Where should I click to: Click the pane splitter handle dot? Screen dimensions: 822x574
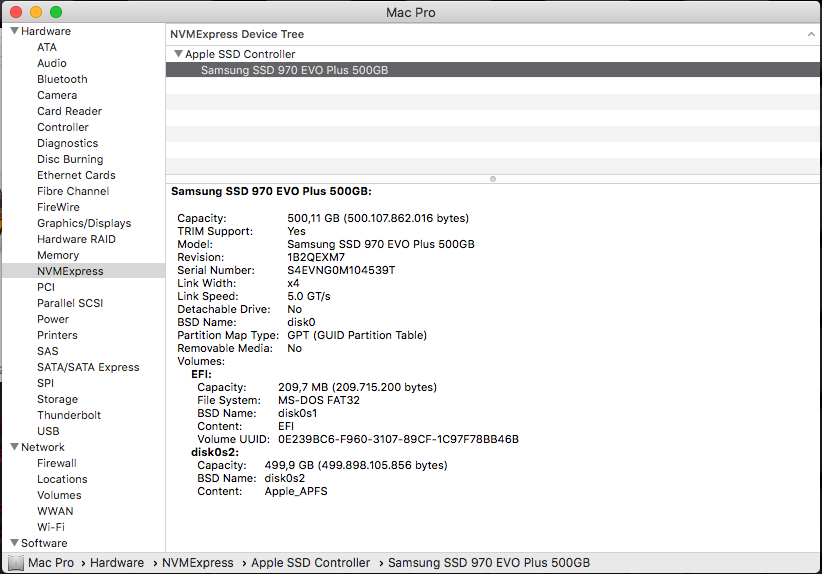pos(493,179)
